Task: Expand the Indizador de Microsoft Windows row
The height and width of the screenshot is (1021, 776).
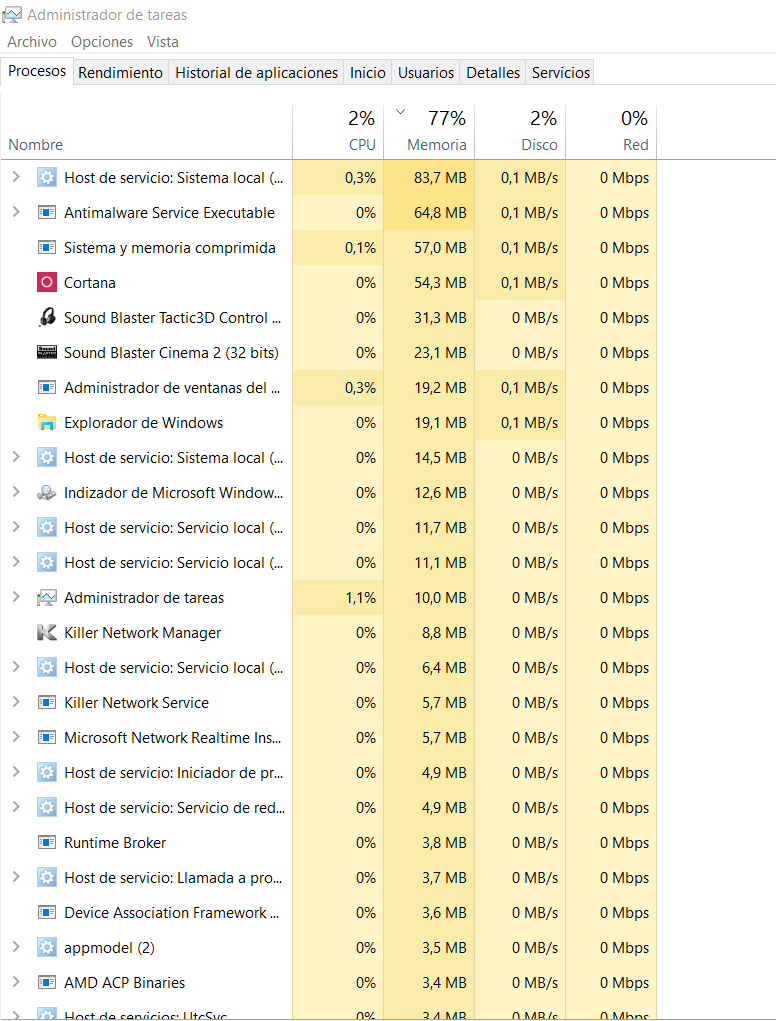Action: pyautogui.click(x=16, y=492)
